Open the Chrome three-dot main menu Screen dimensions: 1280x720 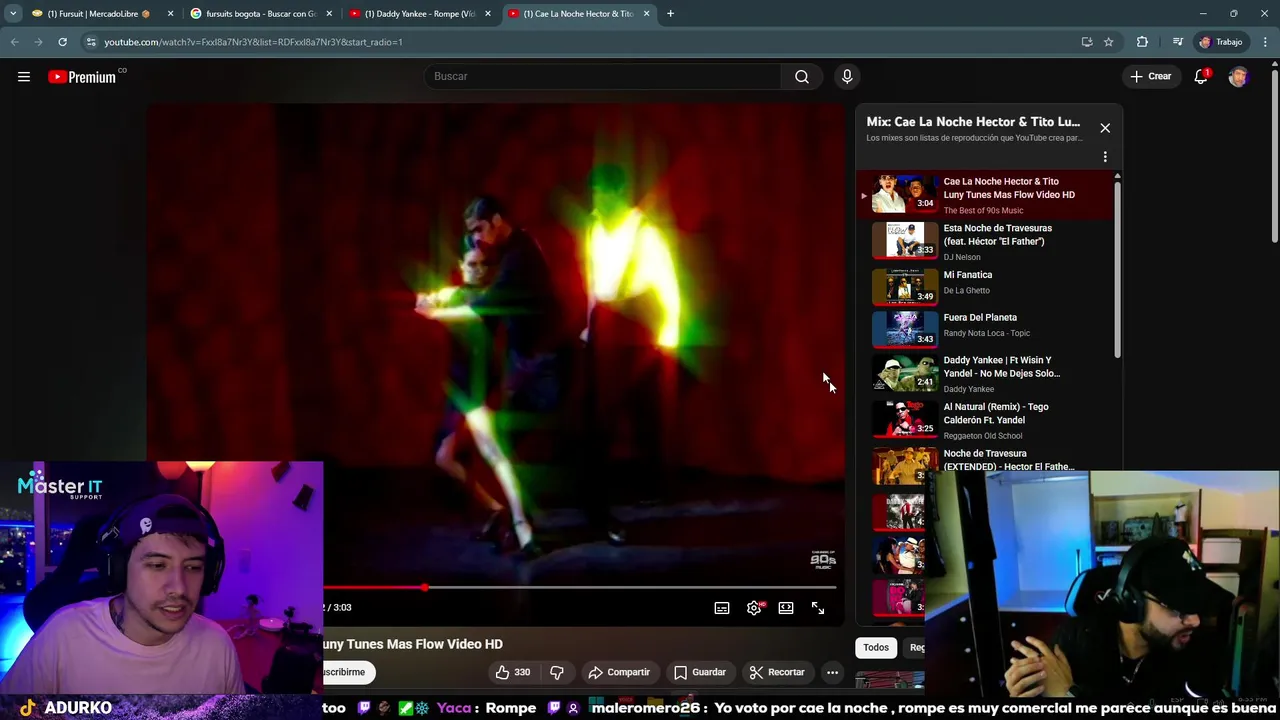point(1266,42)
